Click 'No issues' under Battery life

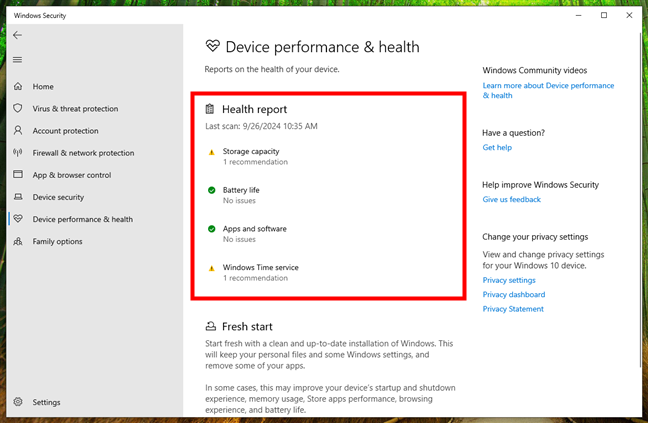tap(239, 201)
